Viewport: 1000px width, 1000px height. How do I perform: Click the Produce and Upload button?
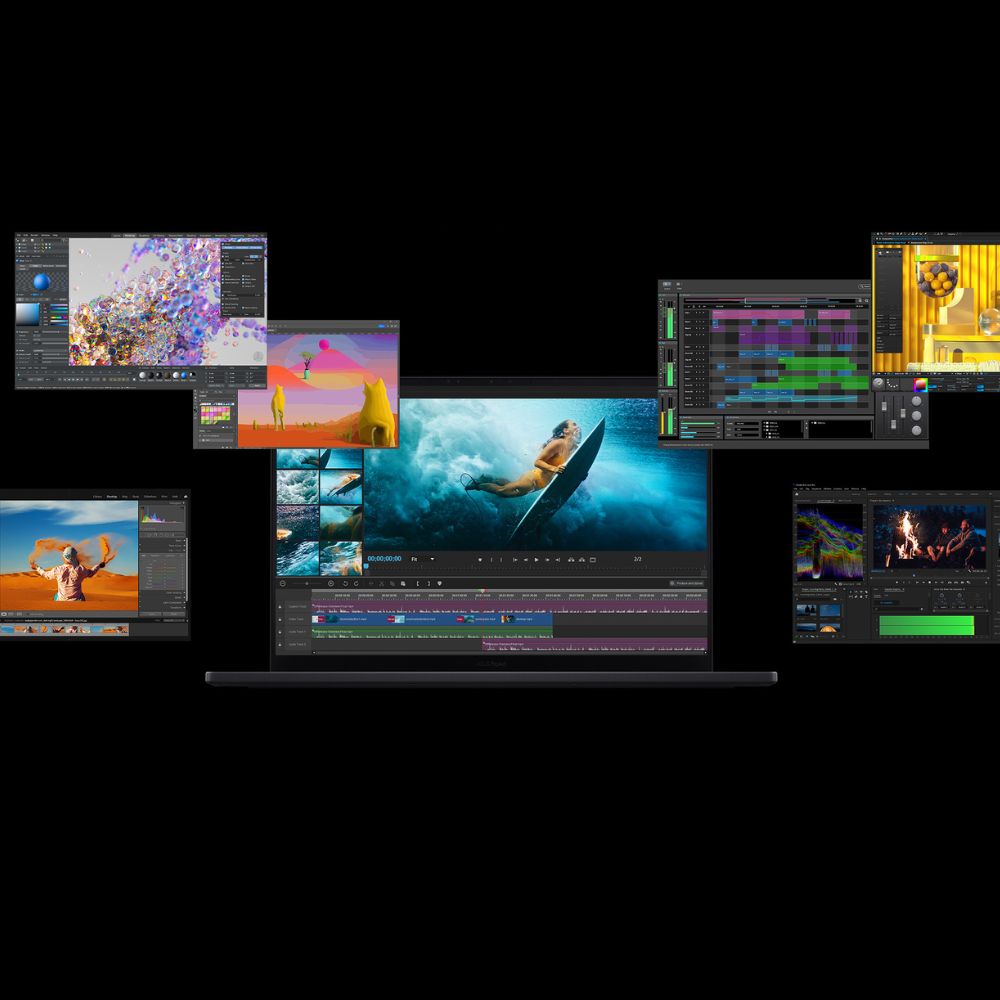click(x=687, y=583)
